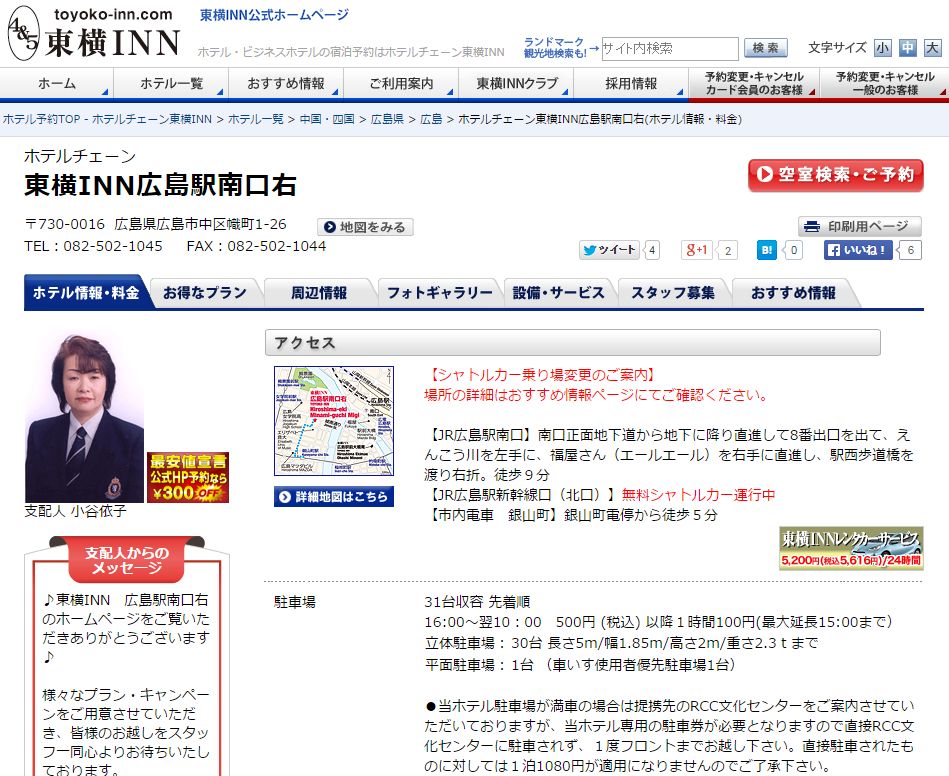Click the サイト内検索 input field
Viewport: 949px width, 776px height.
[x=669, y=48]
